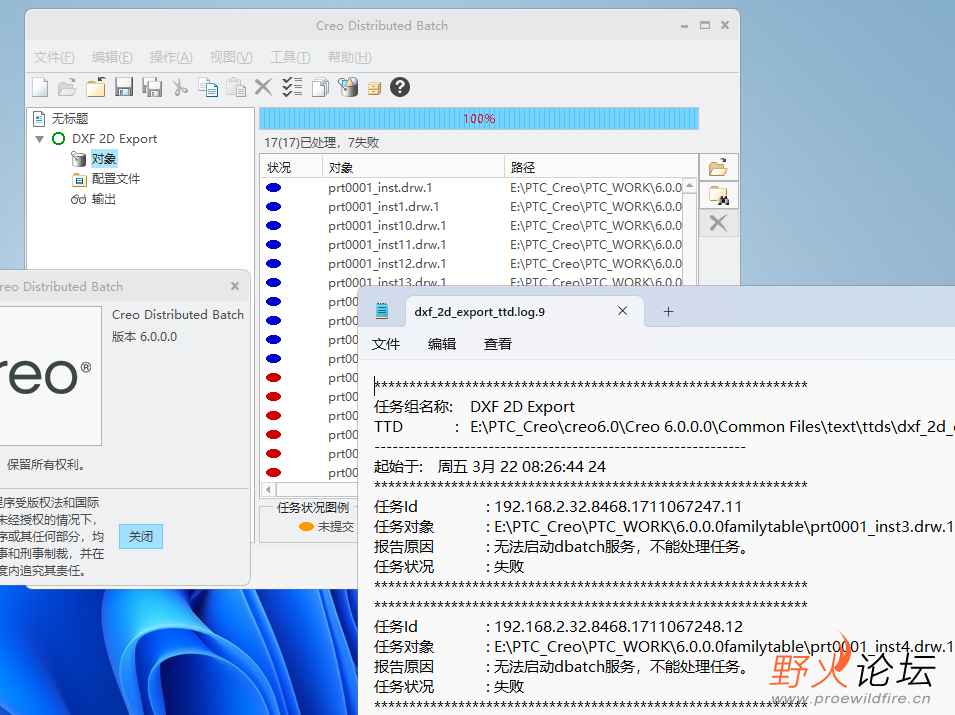Select the 对象 tree item
The width and height of the screenshot is (955, 715).
(x=104, y=159)
